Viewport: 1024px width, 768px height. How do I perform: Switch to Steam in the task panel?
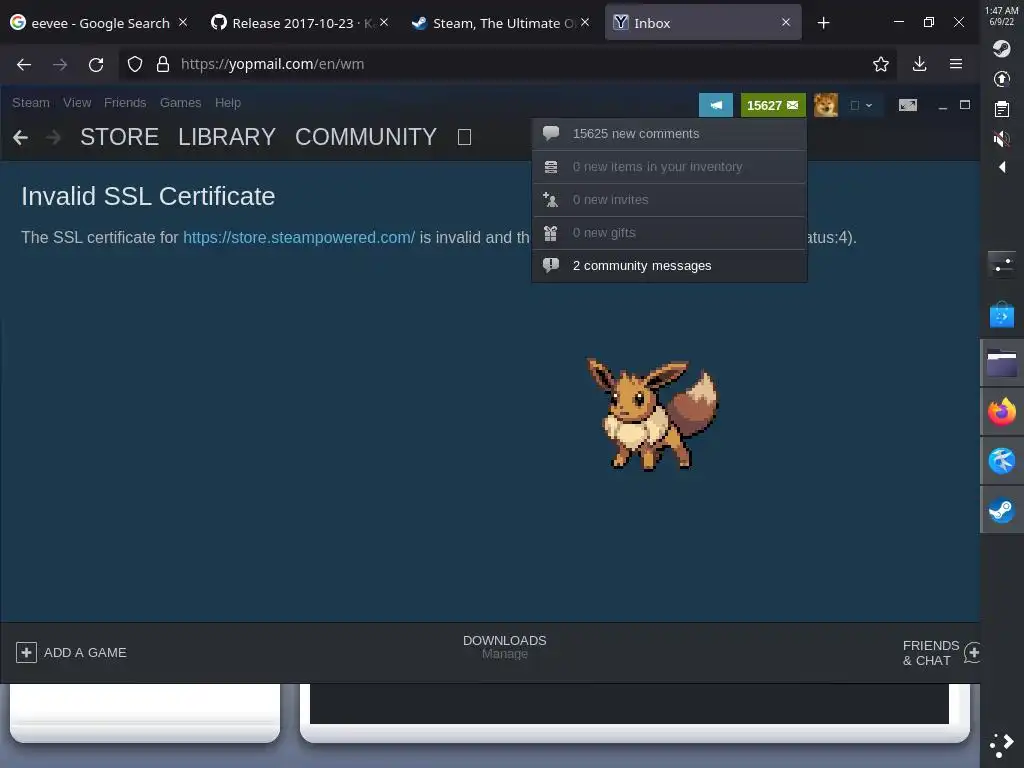point(1002,510)
